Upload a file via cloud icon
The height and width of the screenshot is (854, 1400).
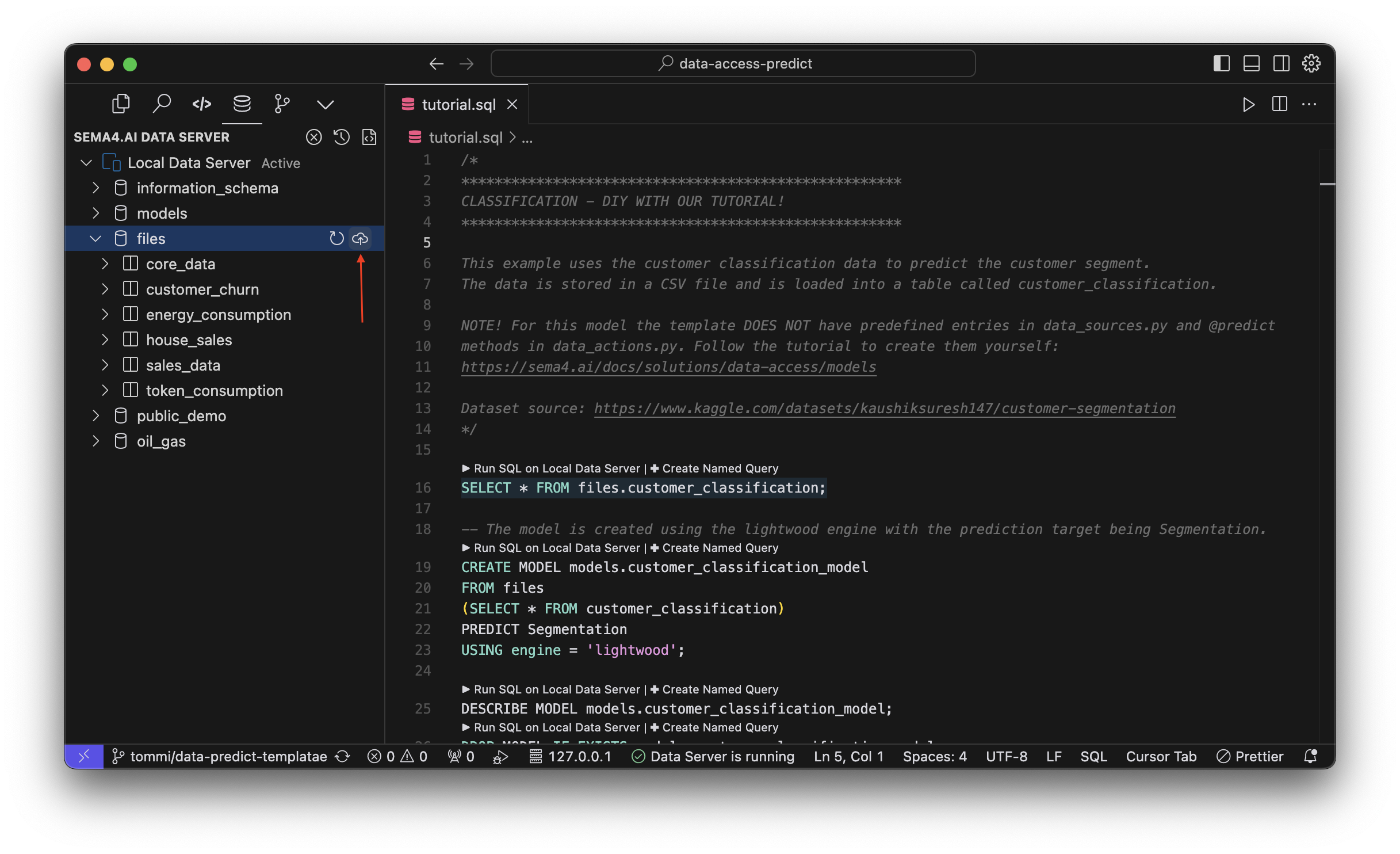pos(360,238)
